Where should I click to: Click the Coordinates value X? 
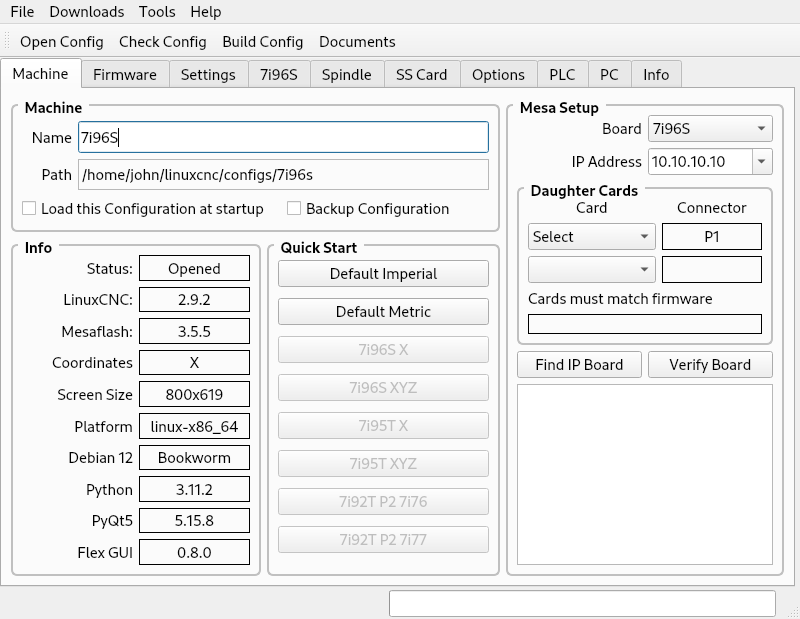[x=194, y=363]
